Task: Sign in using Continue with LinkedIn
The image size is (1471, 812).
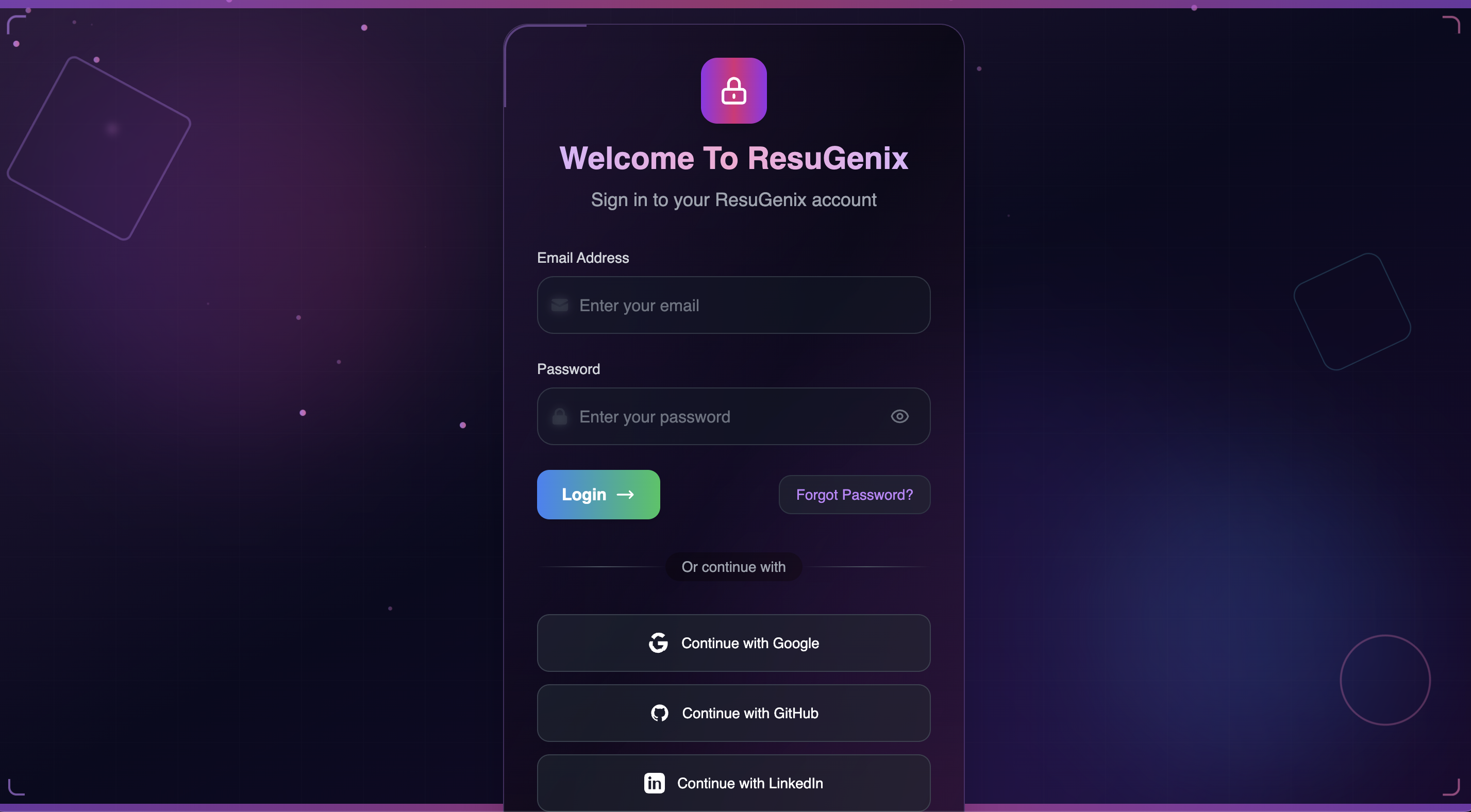Action: point(749,783)
